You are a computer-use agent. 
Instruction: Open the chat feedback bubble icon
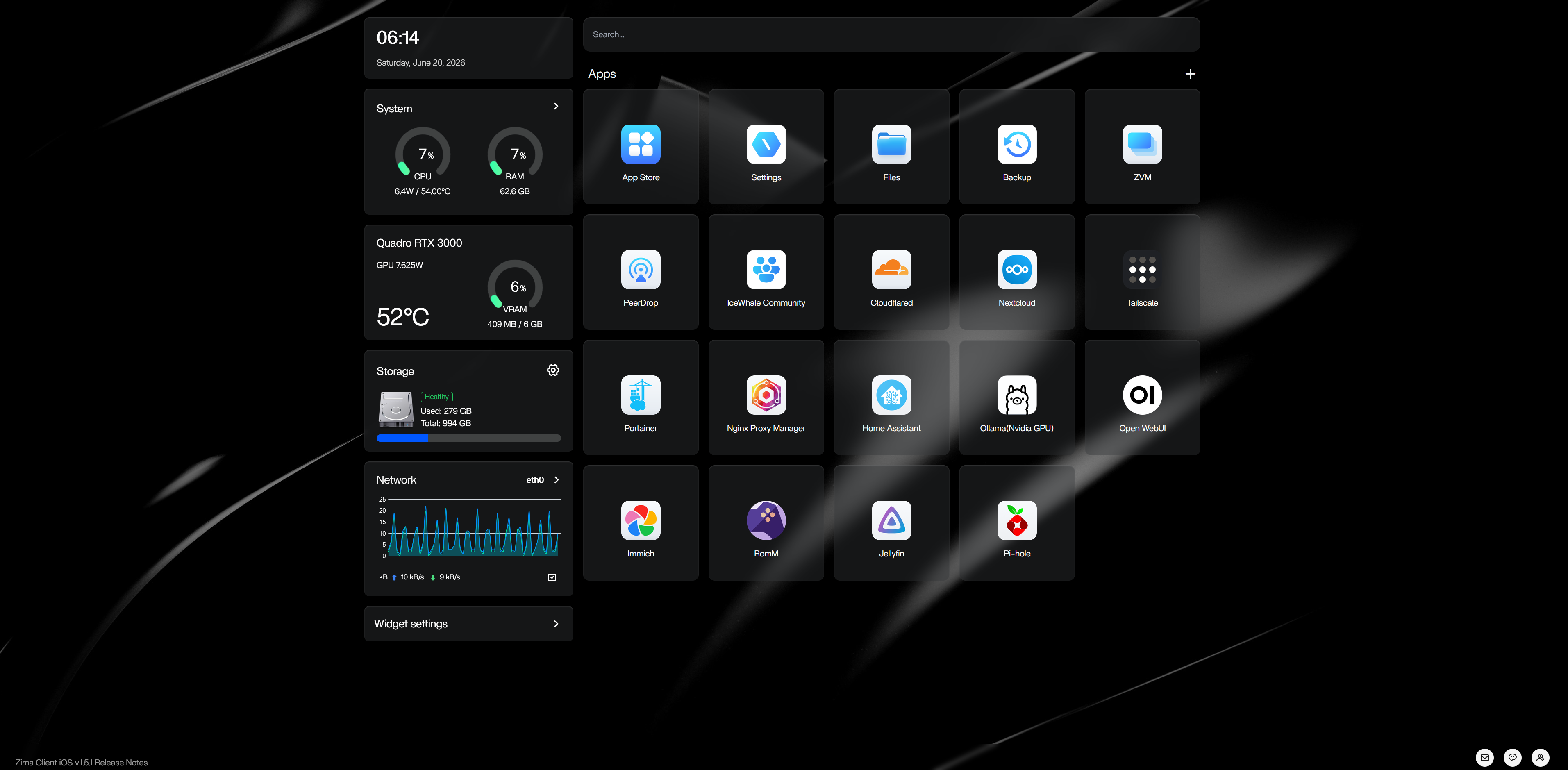[x=1512, y=757]
